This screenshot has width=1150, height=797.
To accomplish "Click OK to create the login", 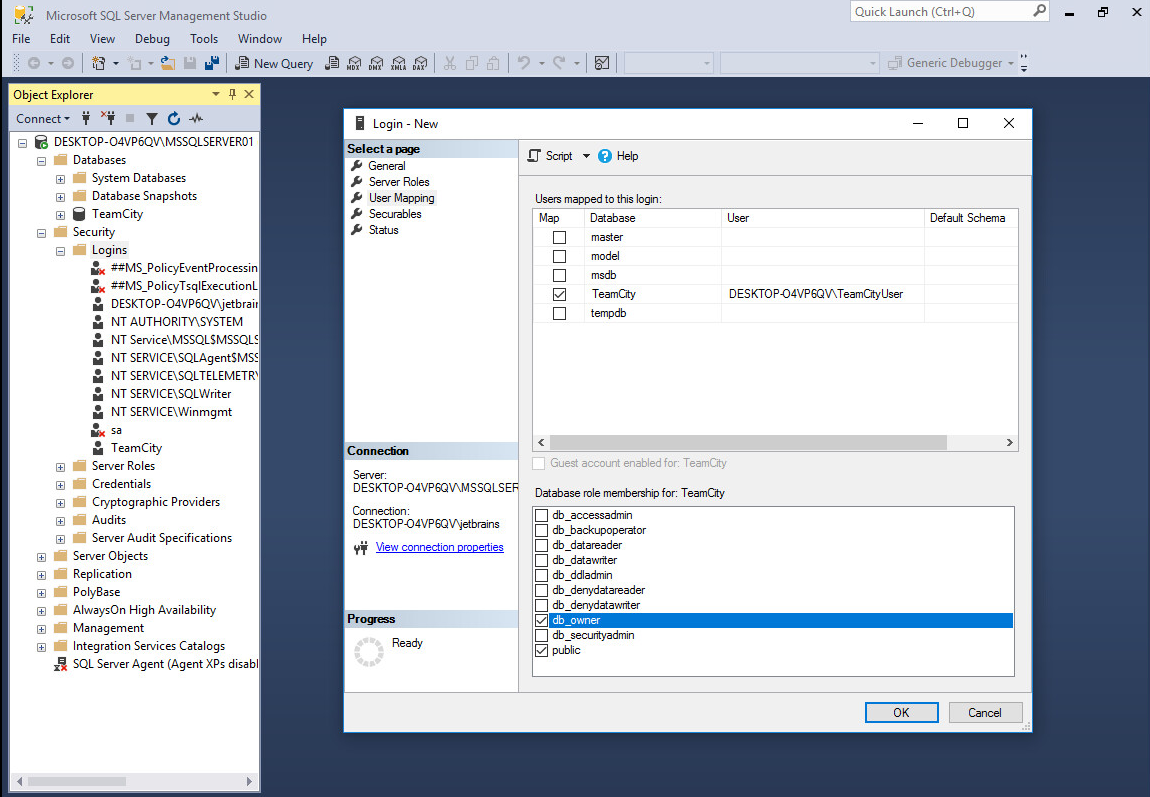I will point(901,712).
